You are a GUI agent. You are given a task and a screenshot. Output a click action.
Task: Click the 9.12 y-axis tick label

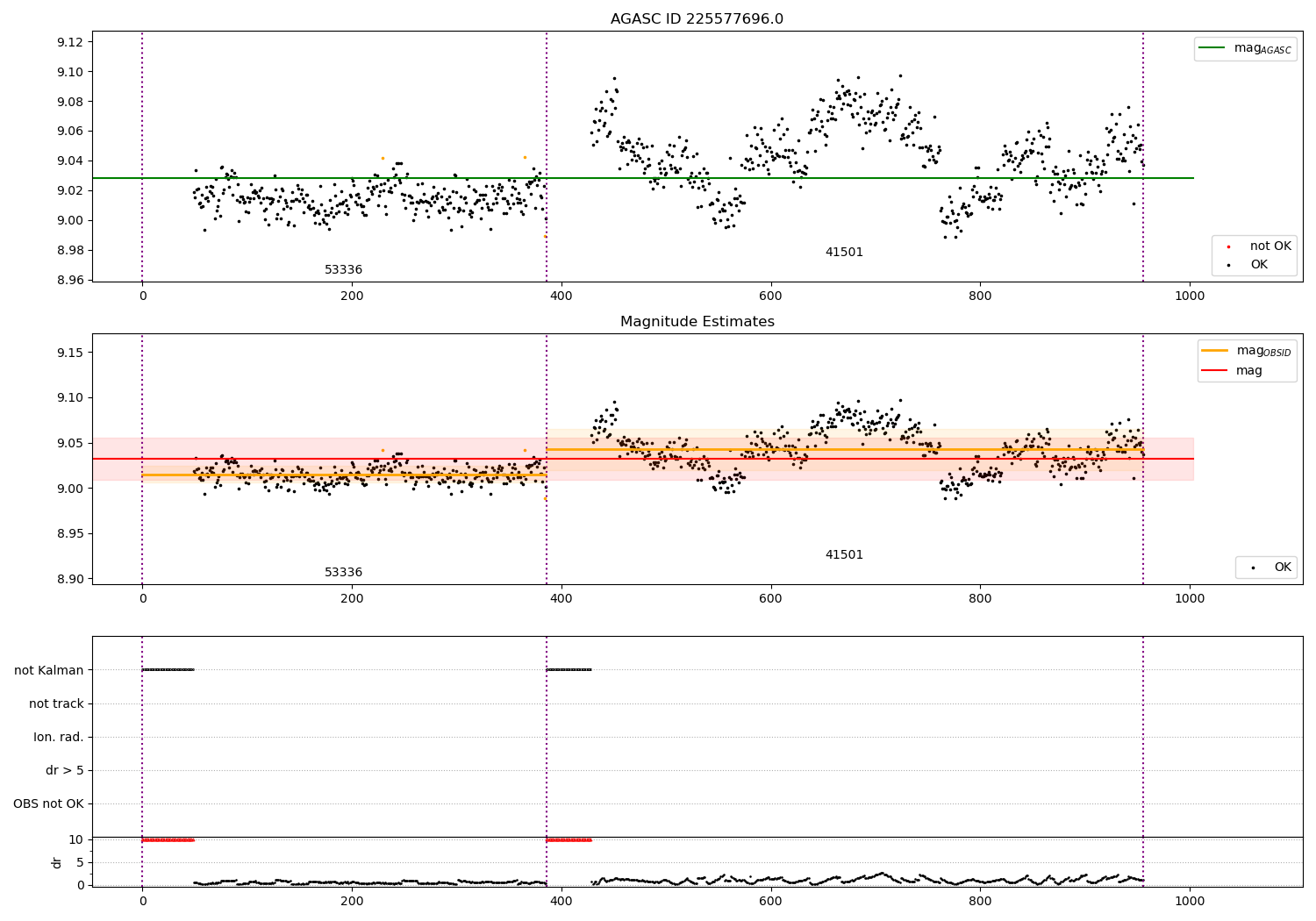69,43
